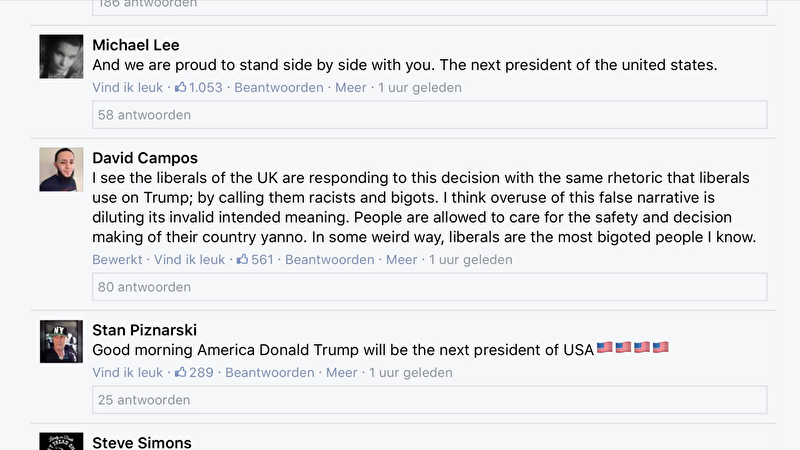Open the Meer menu under Michael Lee's comment
800x450 pixels.
(351, 87)
